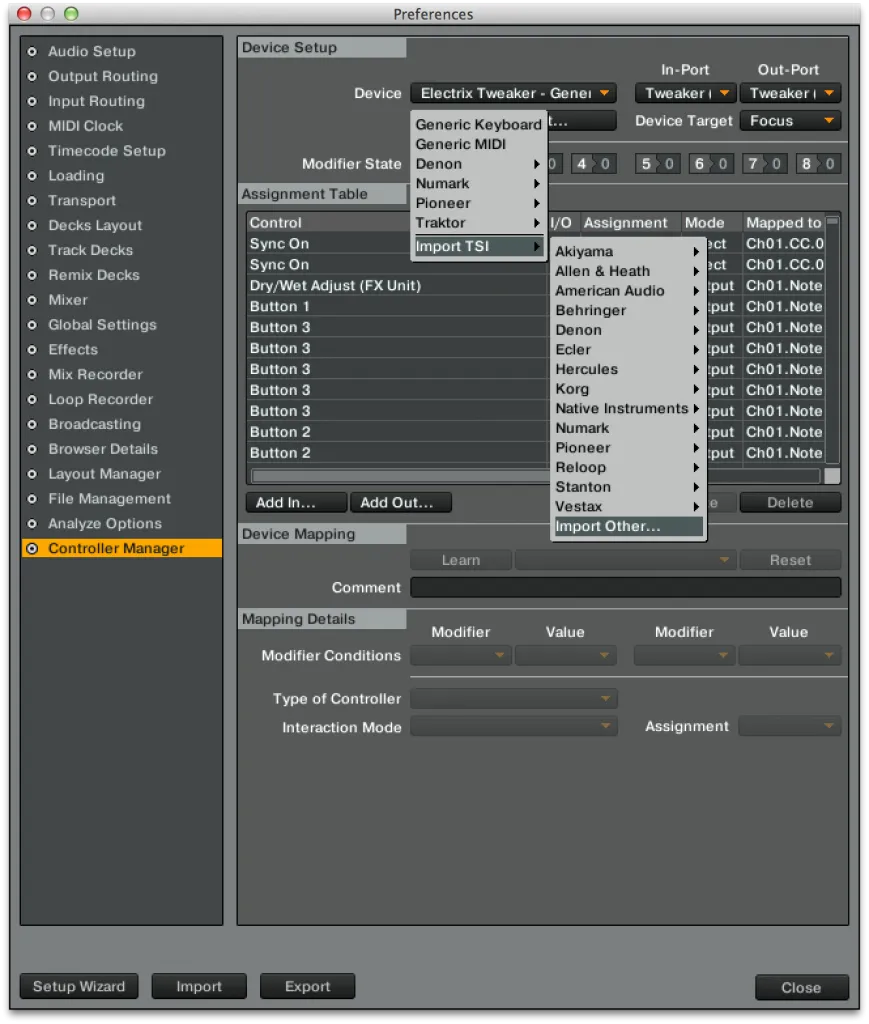This screenshot has width=869, height=1024.
Task: Launch the Setup Wizard
Action: (x=79, y=986)
